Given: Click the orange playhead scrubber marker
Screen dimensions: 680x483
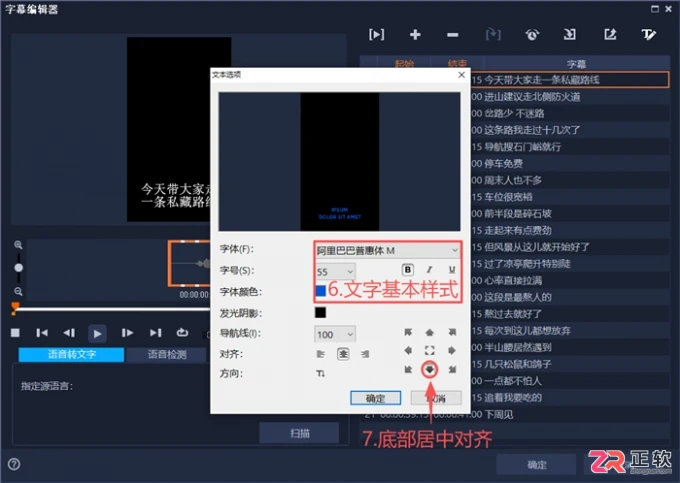Looking at the screenshot, I should pyautogui.click(x=15, y=307).
